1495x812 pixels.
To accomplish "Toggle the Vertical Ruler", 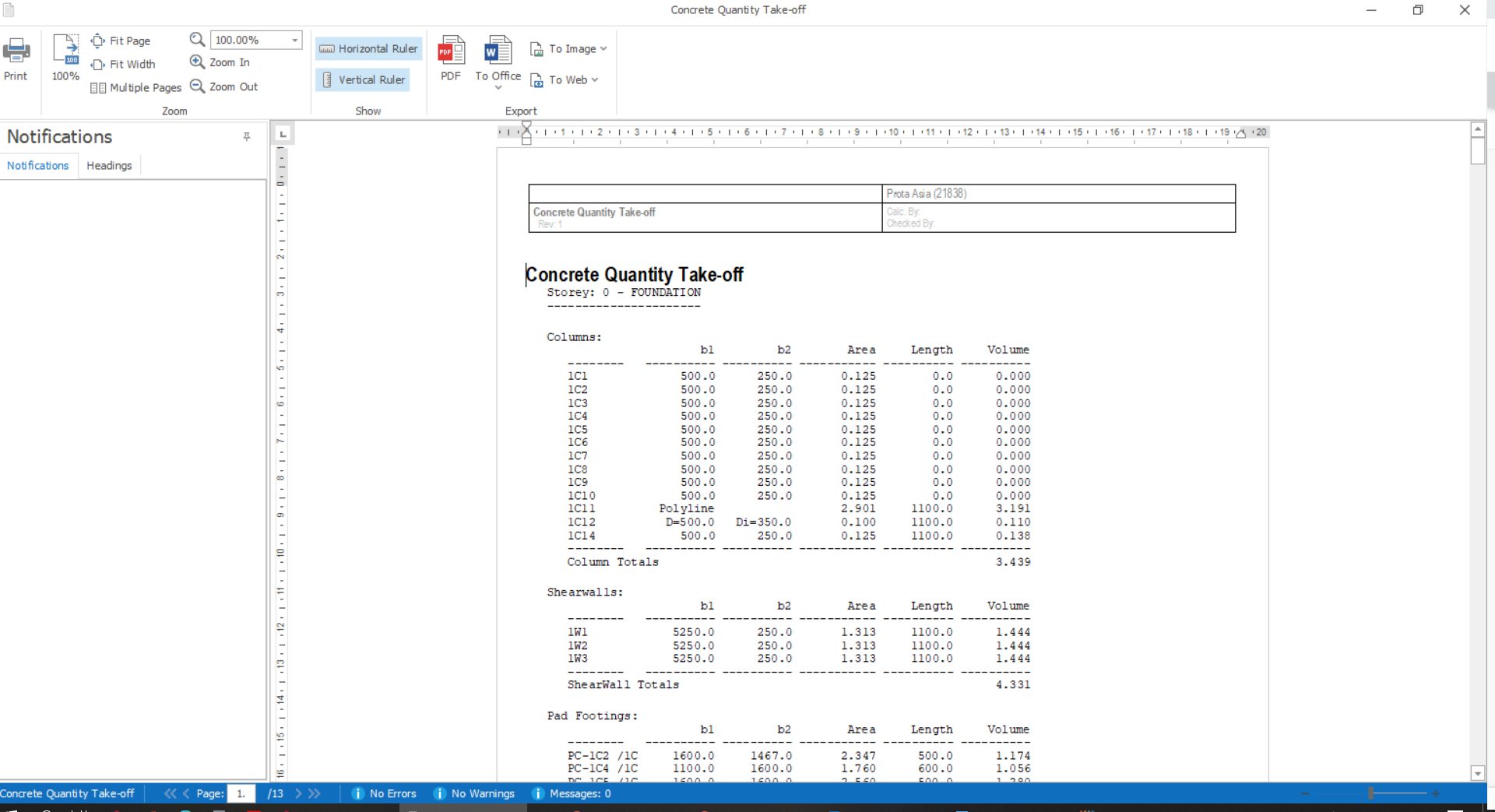I will 363,79.
